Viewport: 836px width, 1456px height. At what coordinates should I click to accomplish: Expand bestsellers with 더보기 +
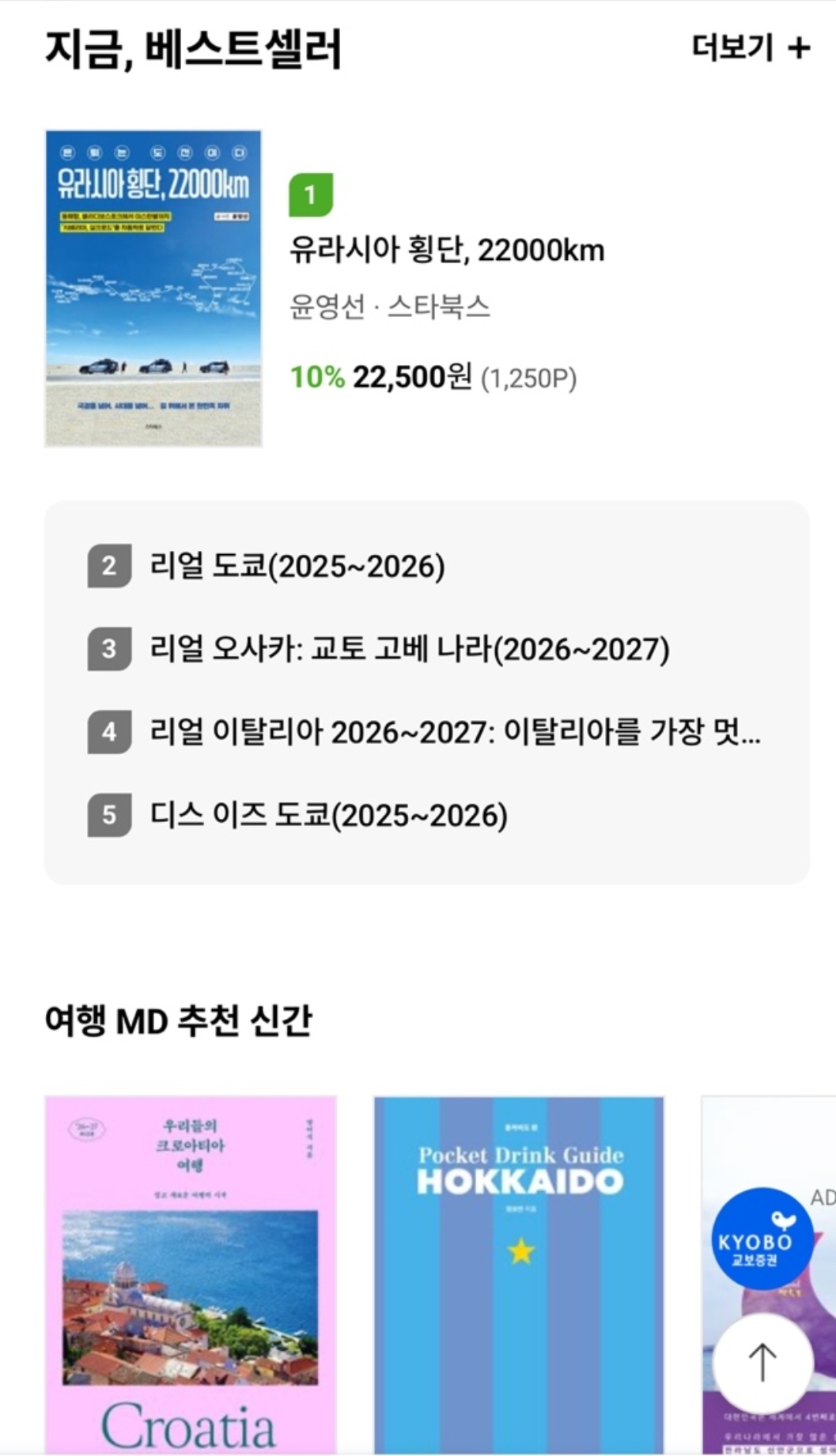750,48
